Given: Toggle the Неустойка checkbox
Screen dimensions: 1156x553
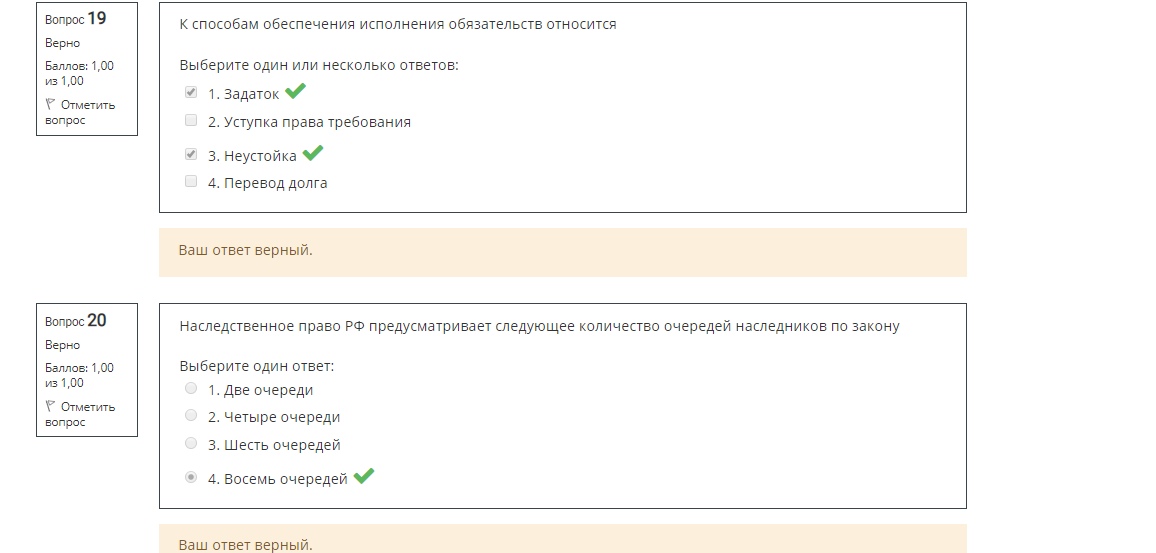Looking at the screenshot, I should [x=191, y=155].
